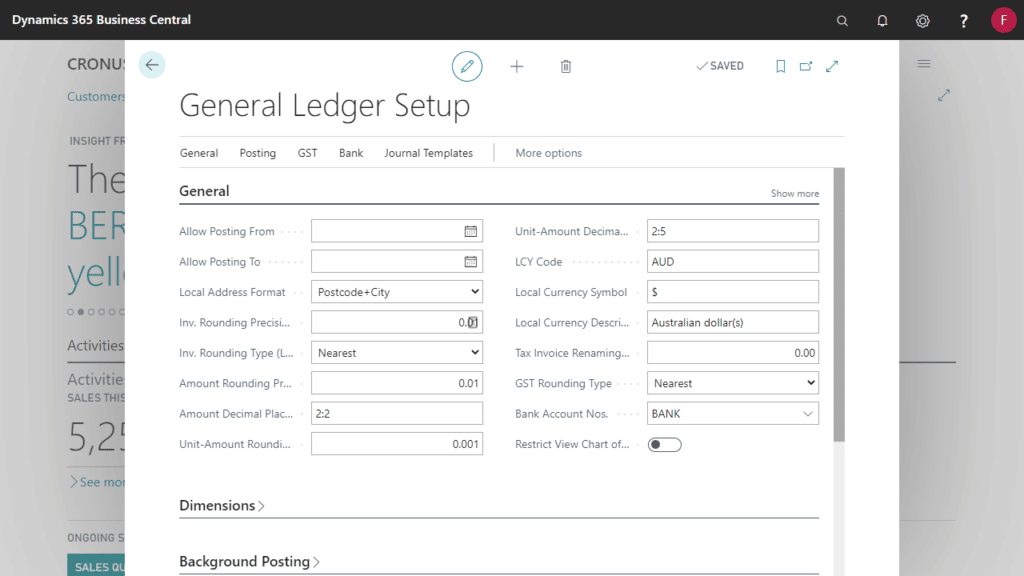Viewport: 1024px width, 576px height.
Task: Click the Show more link
Action: (x=794, y=193)
